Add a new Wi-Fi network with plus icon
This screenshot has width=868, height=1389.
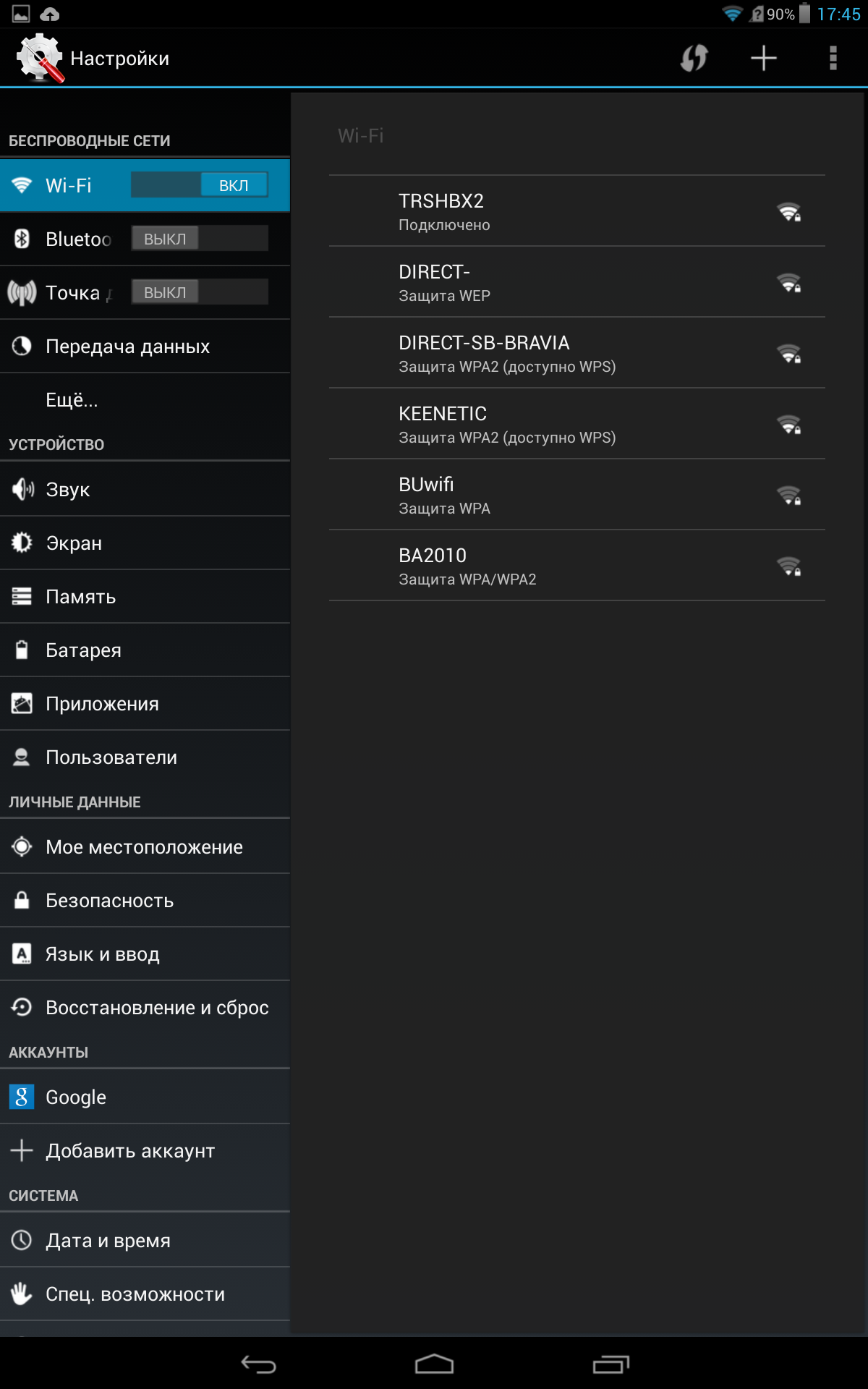(763, 58)
